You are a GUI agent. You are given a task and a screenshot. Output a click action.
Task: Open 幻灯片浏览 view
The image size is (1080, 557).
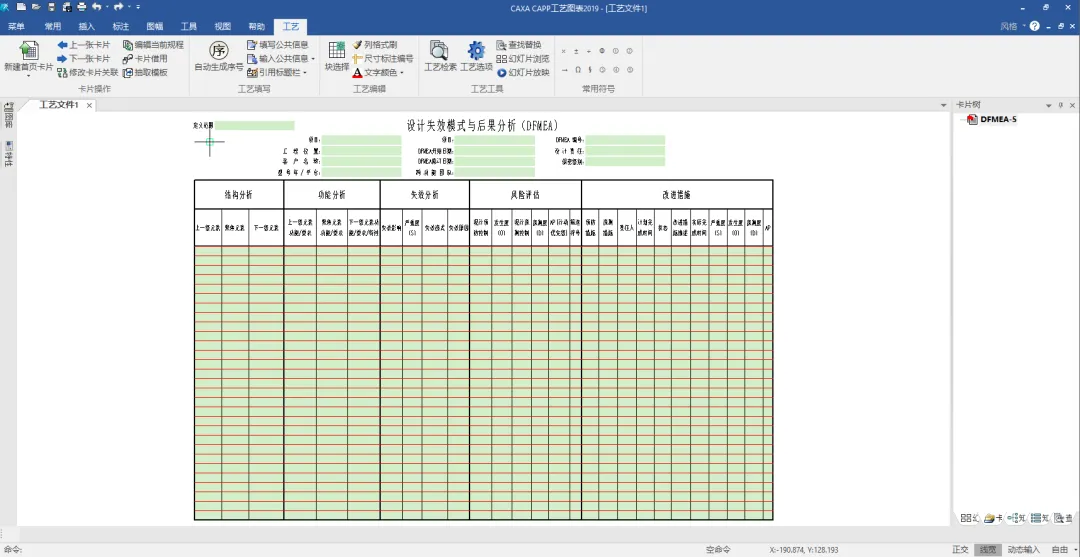click(523, 59)
